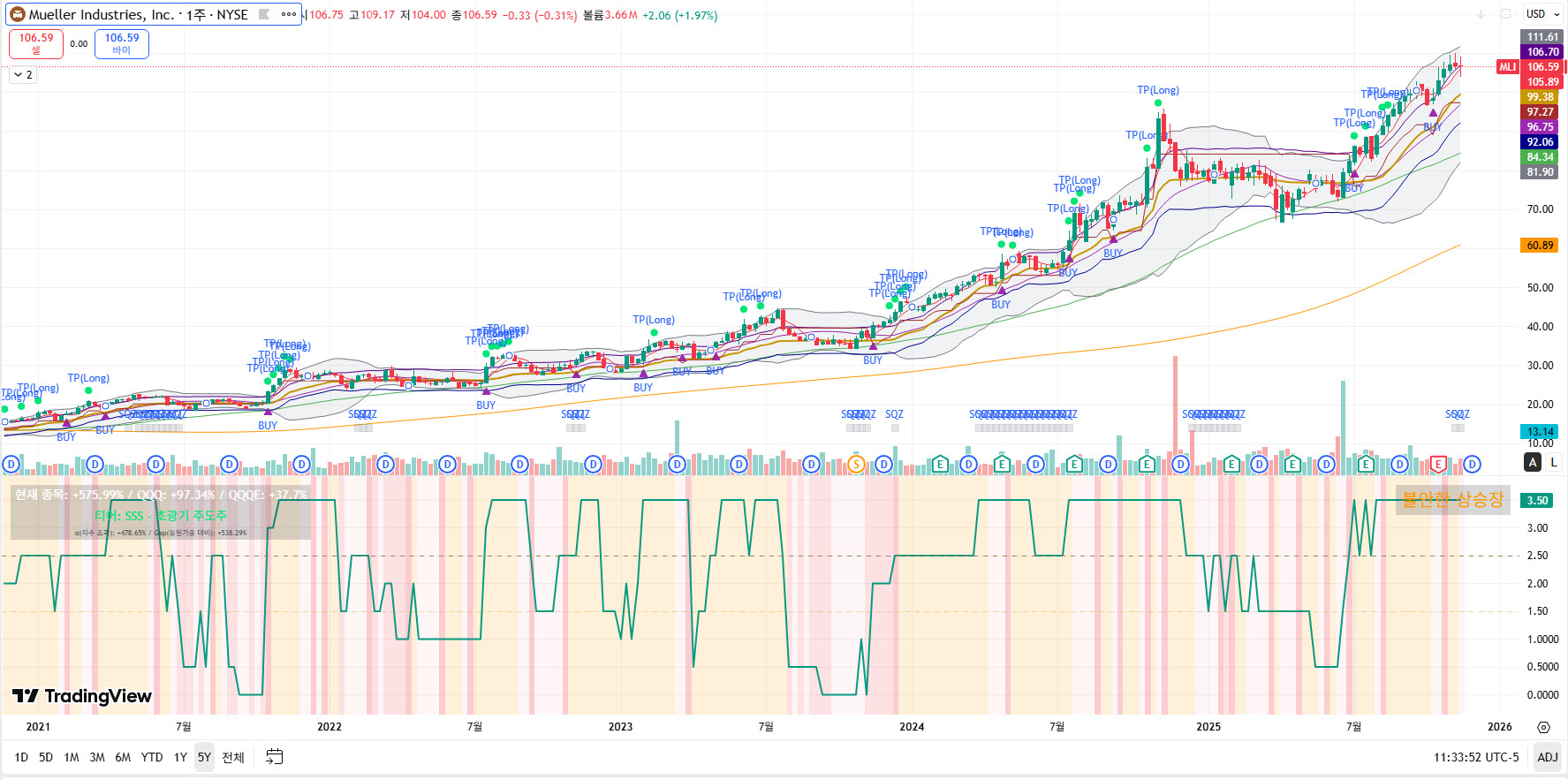Choose the YTD range
Viewport: 1568px width, 780px height.
(152, 757)
